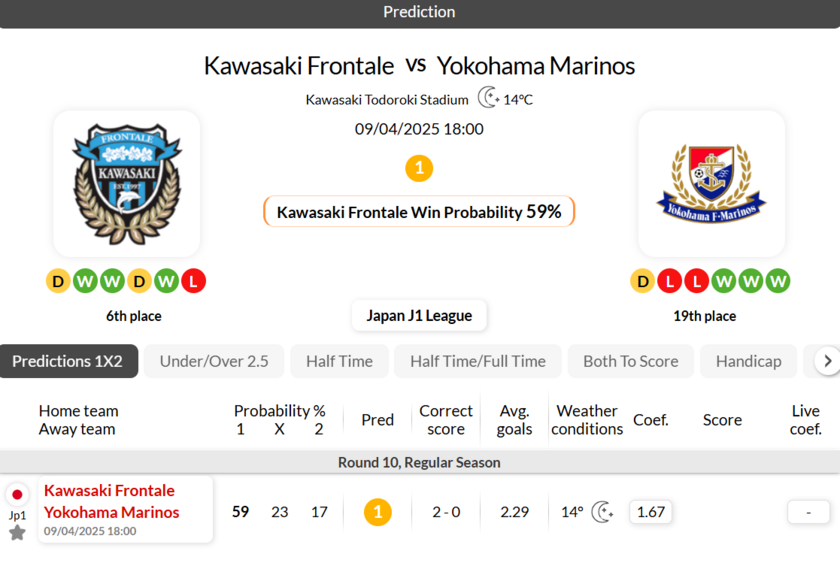Click the Kawasaki Frontale Win Probability 59% banner
840x569 pixels.
(419, 212)
